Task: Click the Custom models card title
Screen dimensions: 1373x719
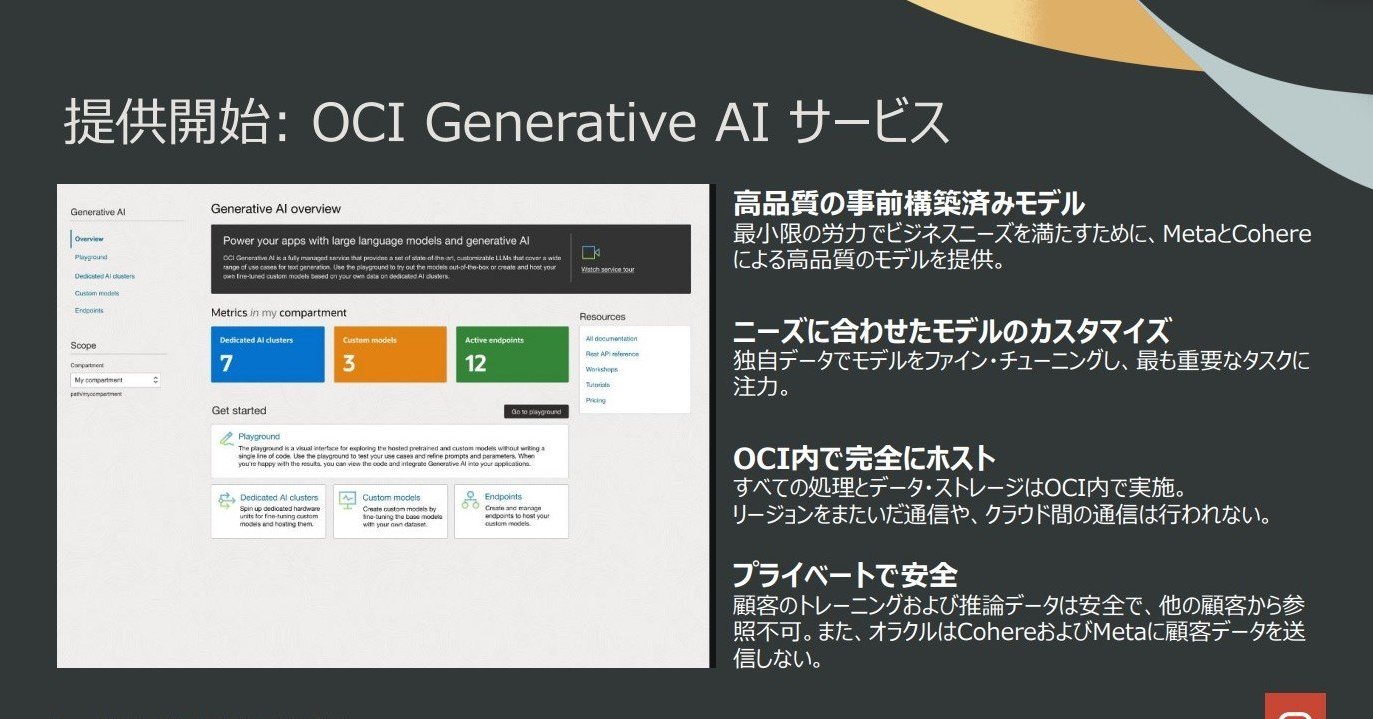Action: click(x=391, y=497)
